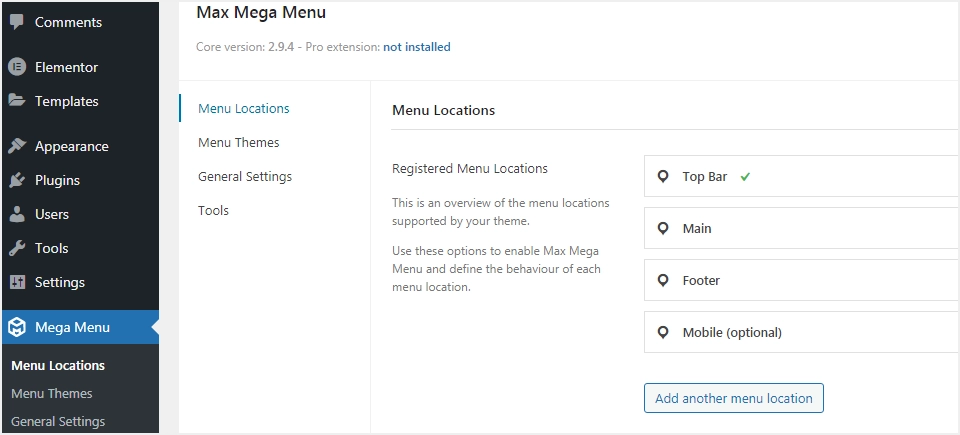This screenshot has width=960, height=435.
Task: Click the Plugins plug icon
Action: (17, 180)
